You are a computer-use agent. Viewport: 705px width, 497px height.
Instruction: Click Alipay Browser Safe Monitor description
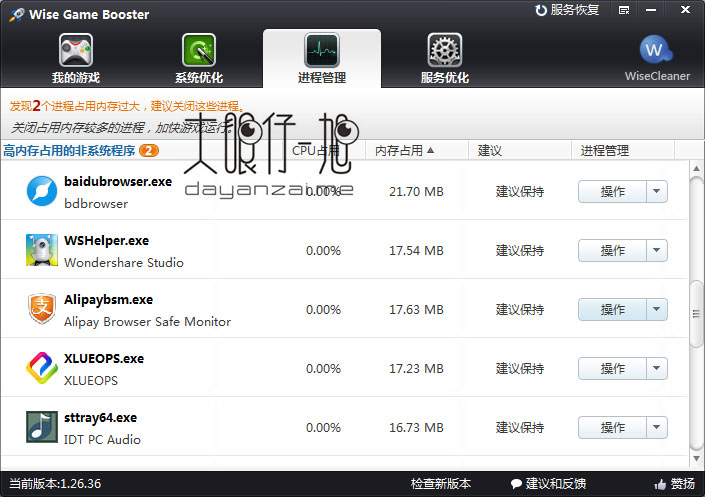pos(147,322)
